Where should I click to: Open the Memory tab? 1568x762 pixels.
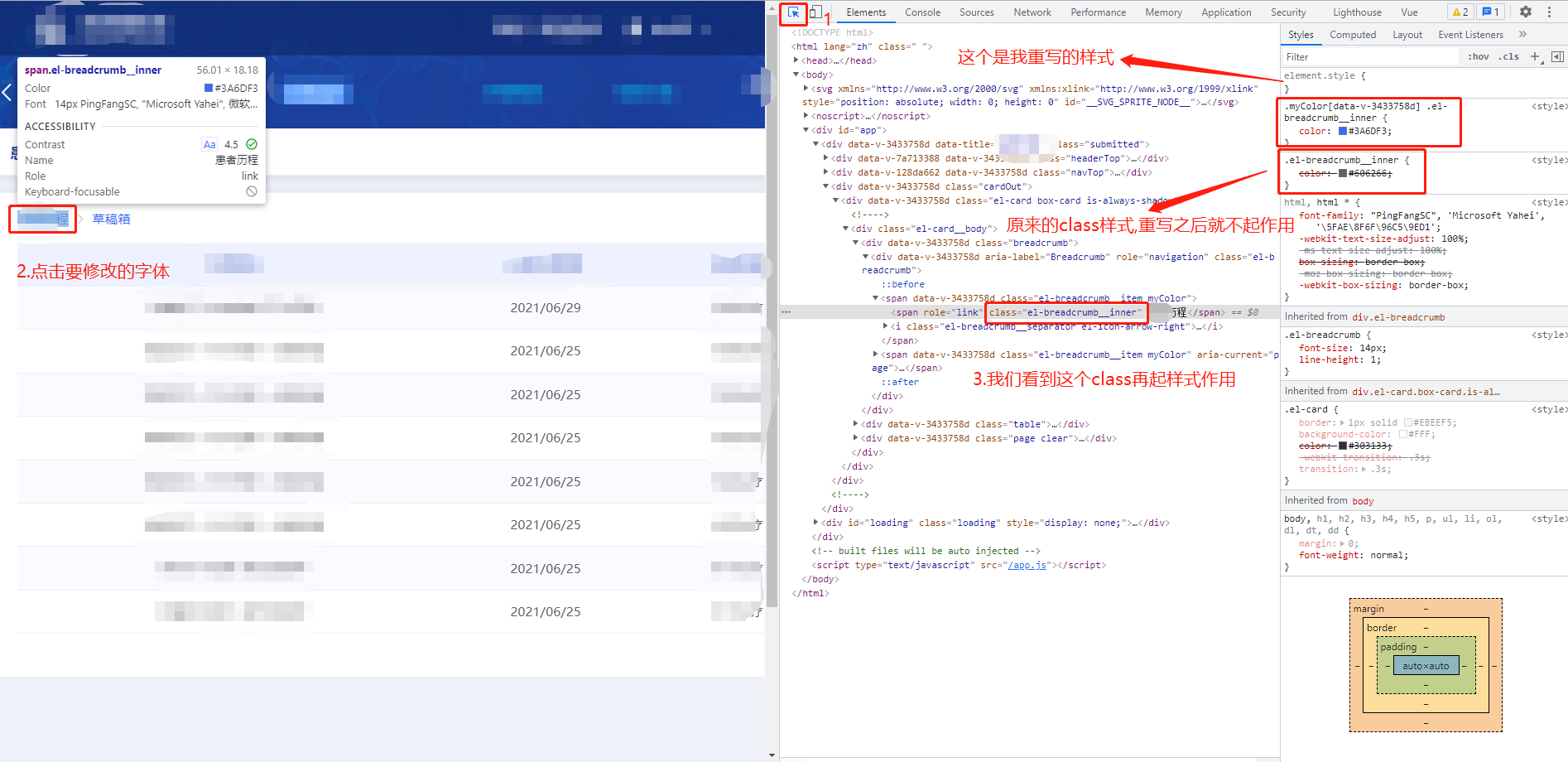[1163, 12]
